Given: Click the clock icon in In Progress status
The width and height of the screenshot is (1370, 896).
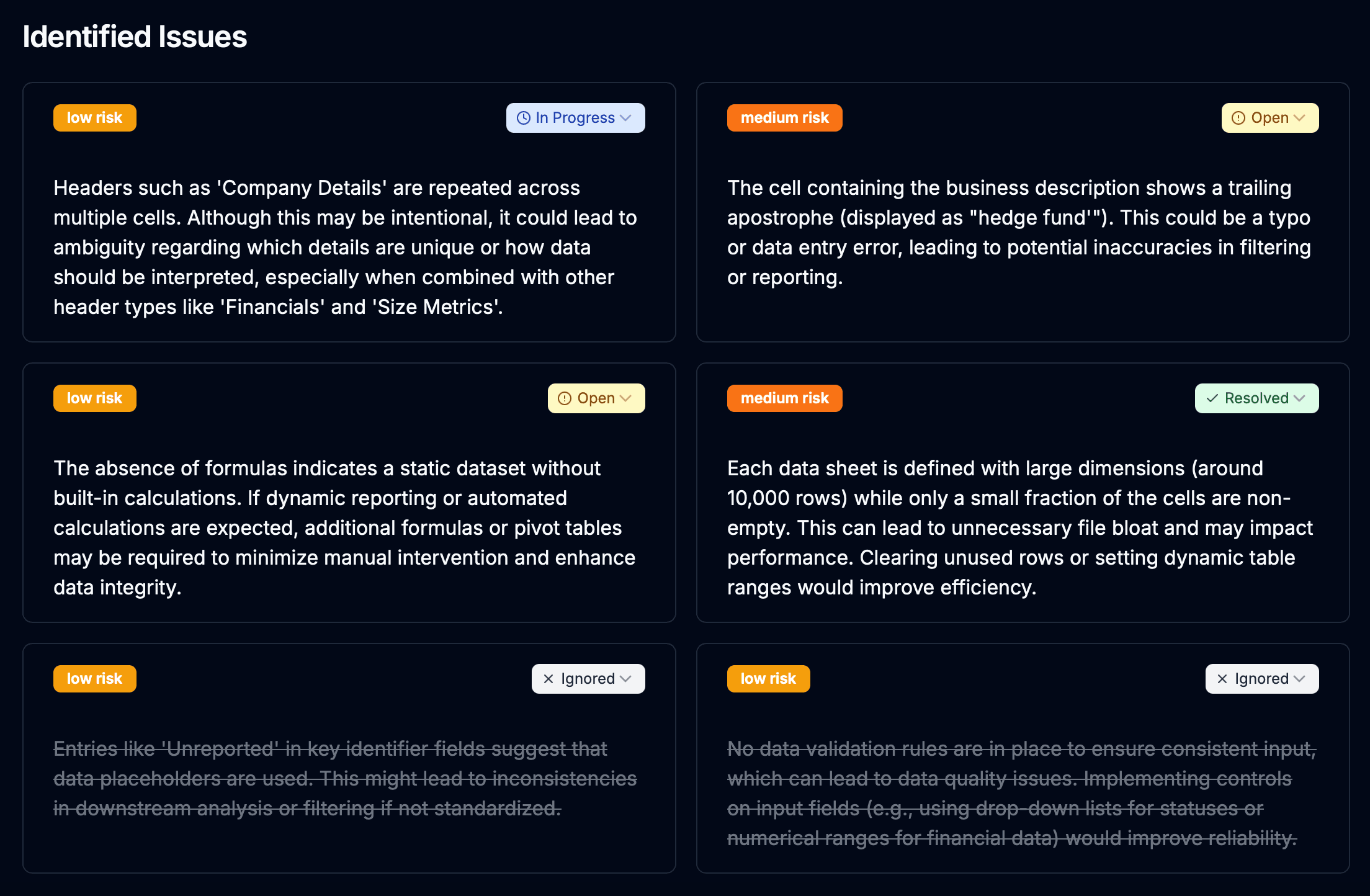Looking at the screenshot, I should (x=524, y=118).
